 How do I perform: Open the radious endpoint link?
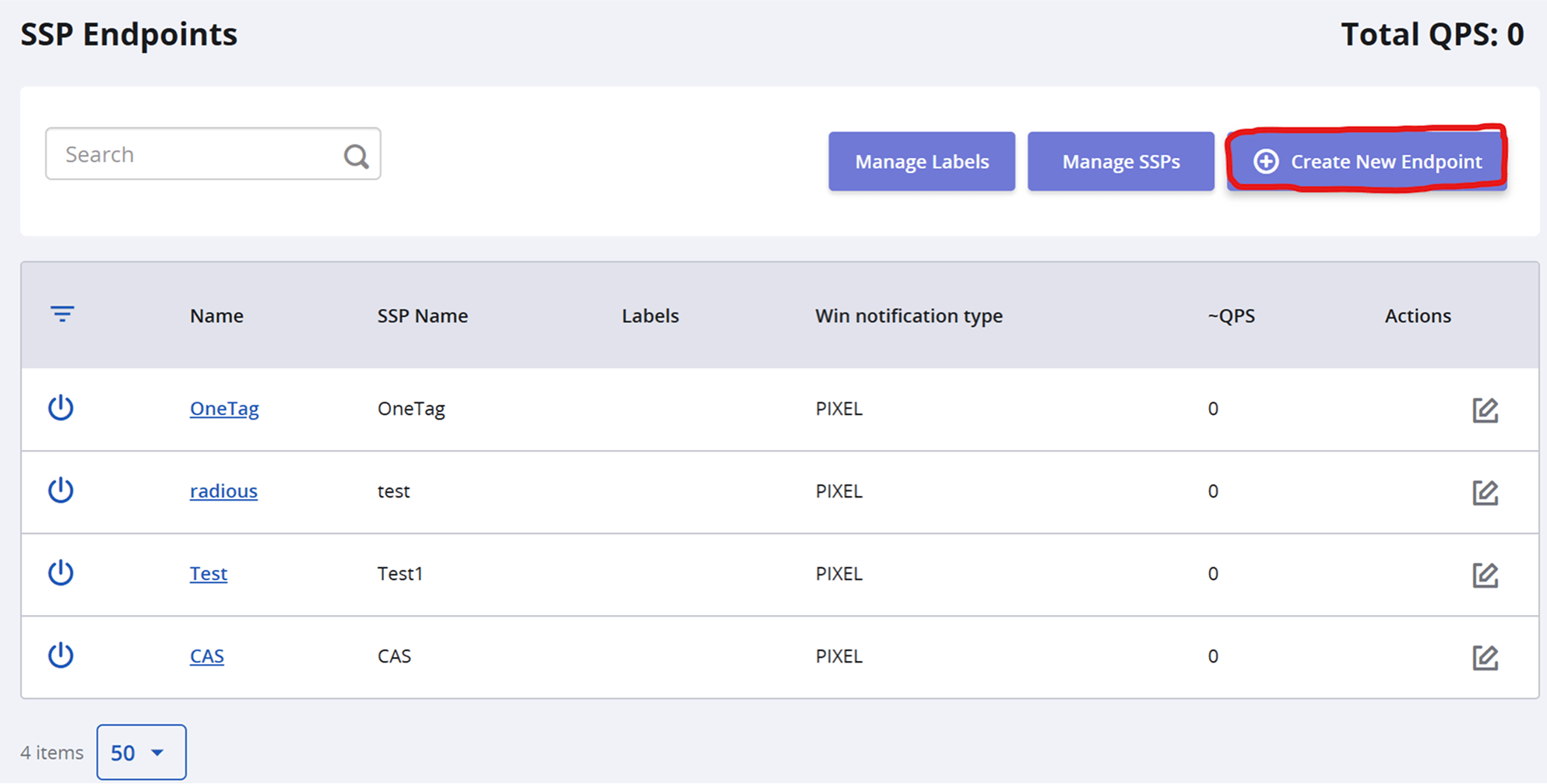(223, 490)
